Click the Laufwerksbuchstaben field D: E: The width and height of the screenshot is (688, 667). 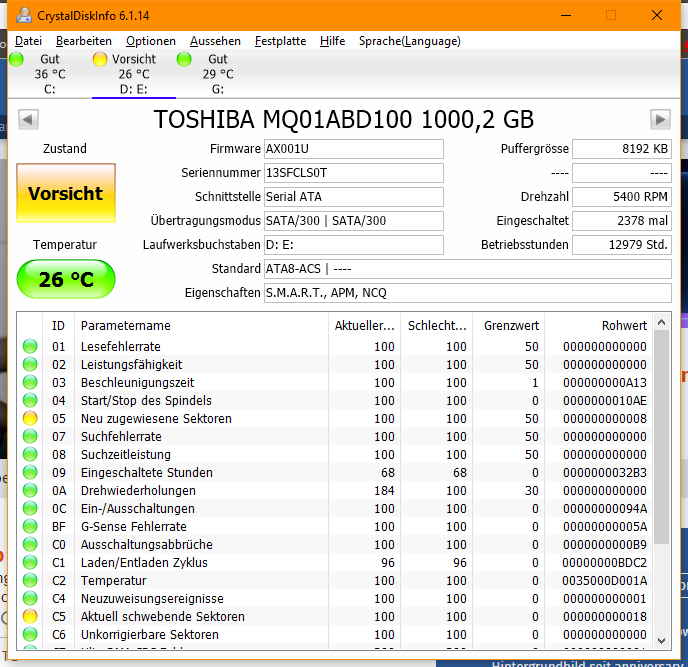pos(354,245)
